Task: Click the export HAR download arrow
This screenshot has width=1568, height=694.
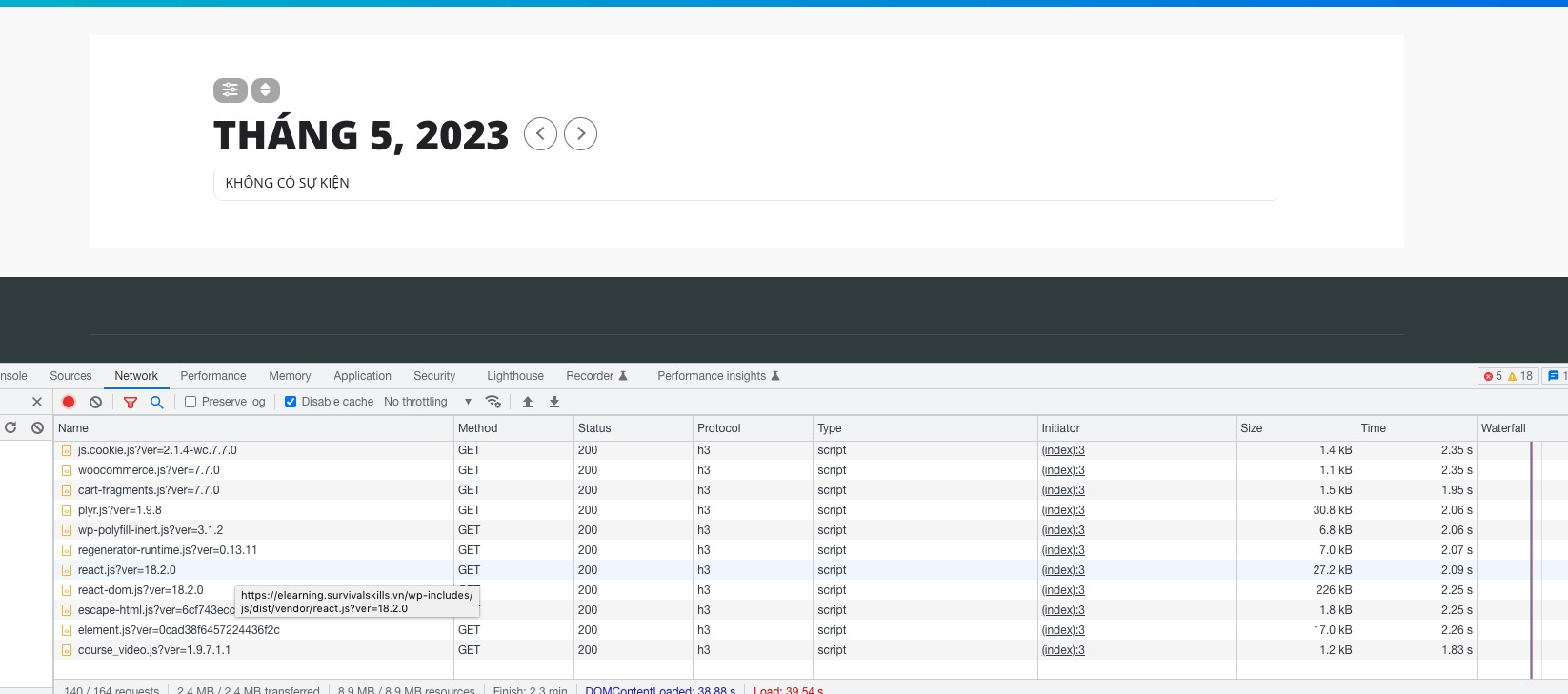Action: [554, 402]
